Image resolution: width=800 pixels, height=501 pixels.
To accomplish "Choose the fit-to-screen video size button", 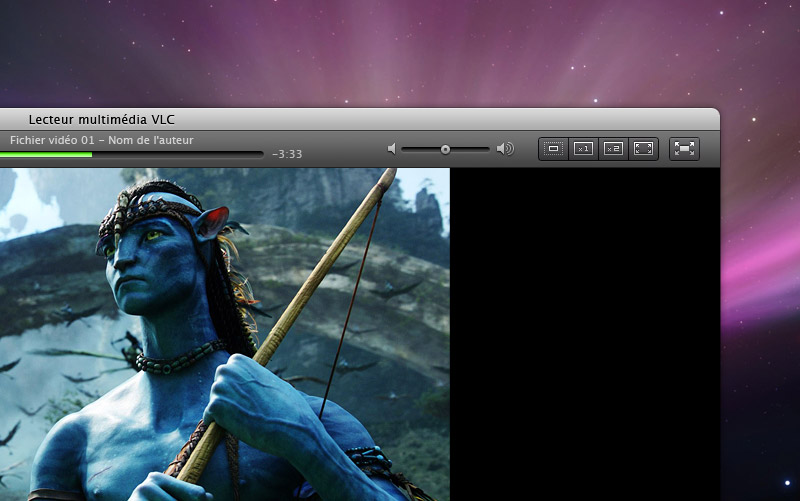I will pyautogui.click(x=643, y=149).
